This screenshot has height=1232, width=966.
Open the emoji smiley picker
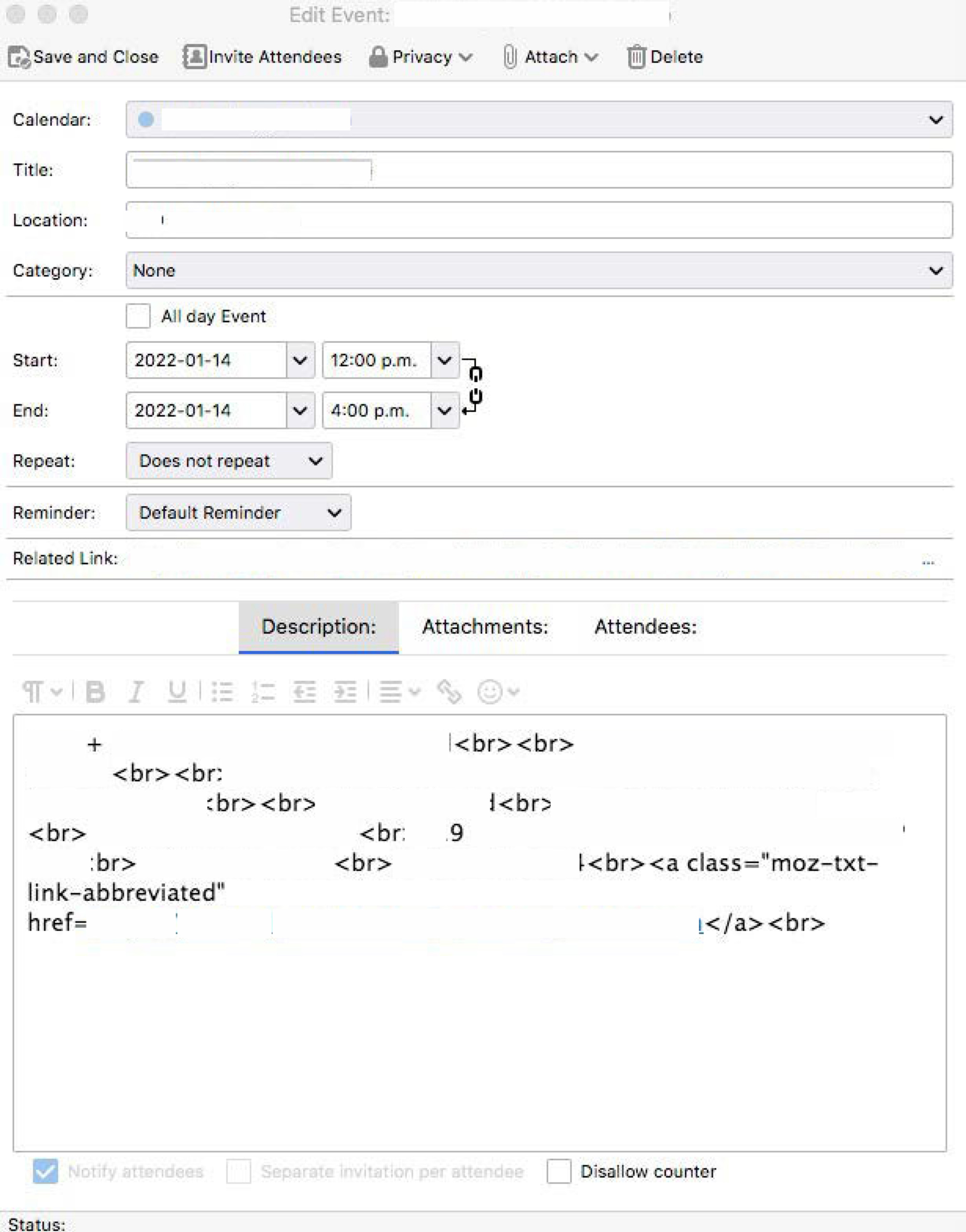pyautogui.click(x=490, y=691)
